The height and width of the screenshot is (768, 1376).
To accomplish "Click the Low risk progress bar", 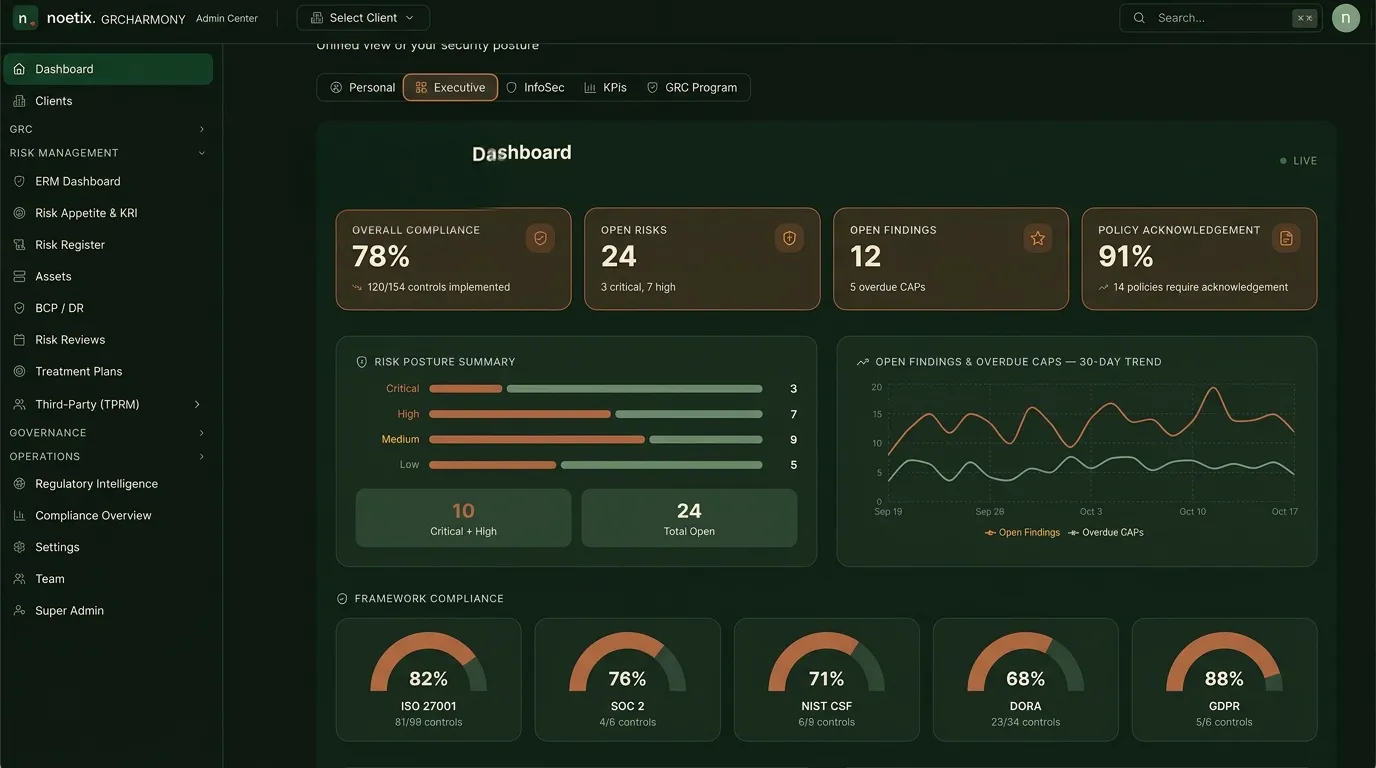I will tap(595, 465).
